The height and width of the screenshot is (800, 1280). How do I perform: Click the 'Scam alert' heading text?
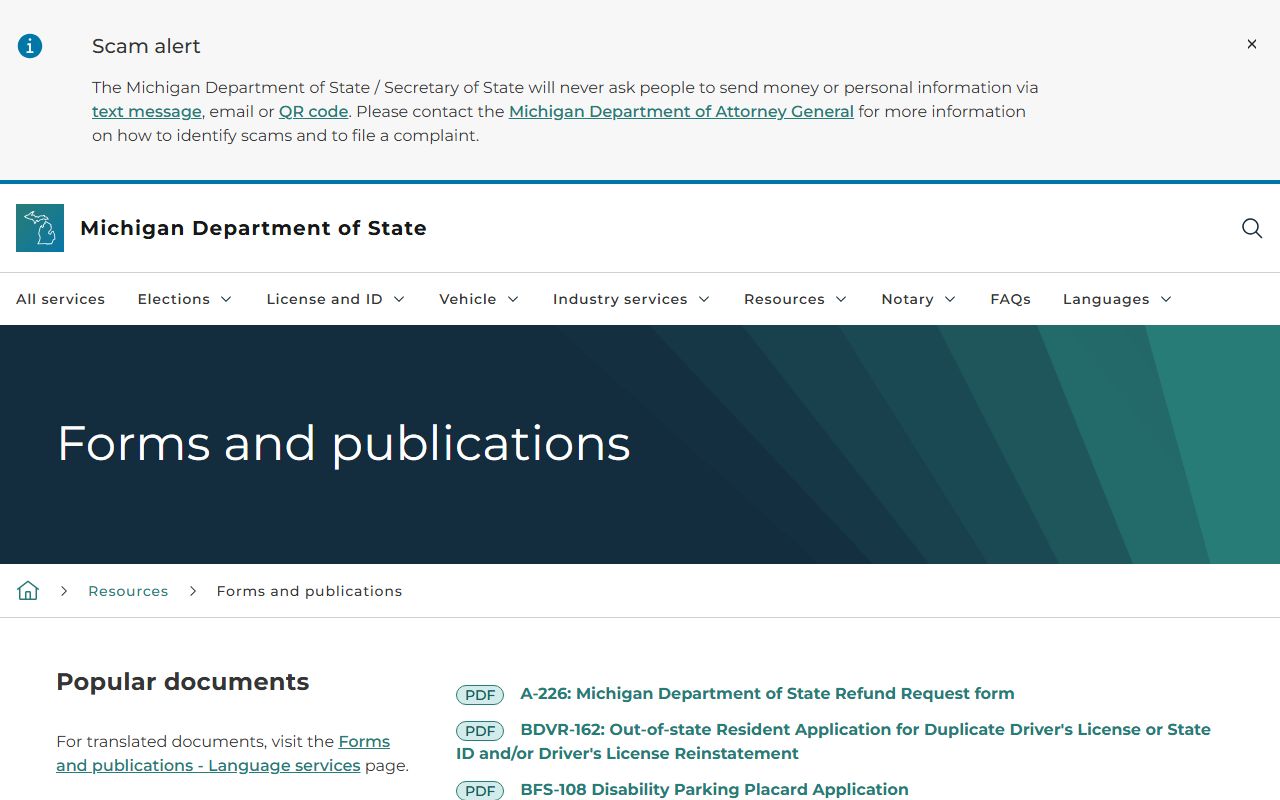click(x=146, y=46)
